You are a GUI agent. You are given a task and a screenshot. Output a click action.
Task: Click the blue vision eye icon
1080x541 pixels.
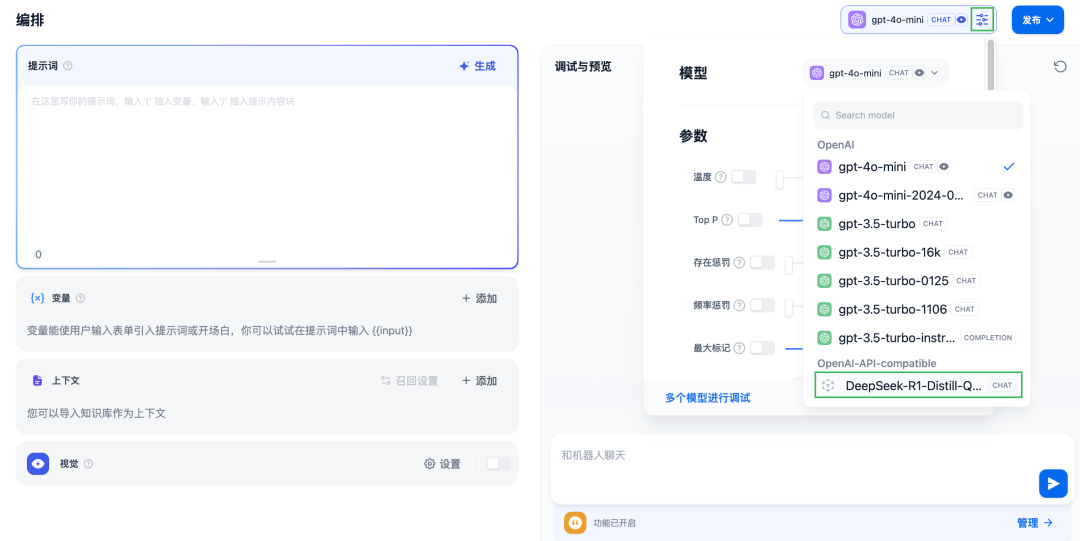pos(38,464)
